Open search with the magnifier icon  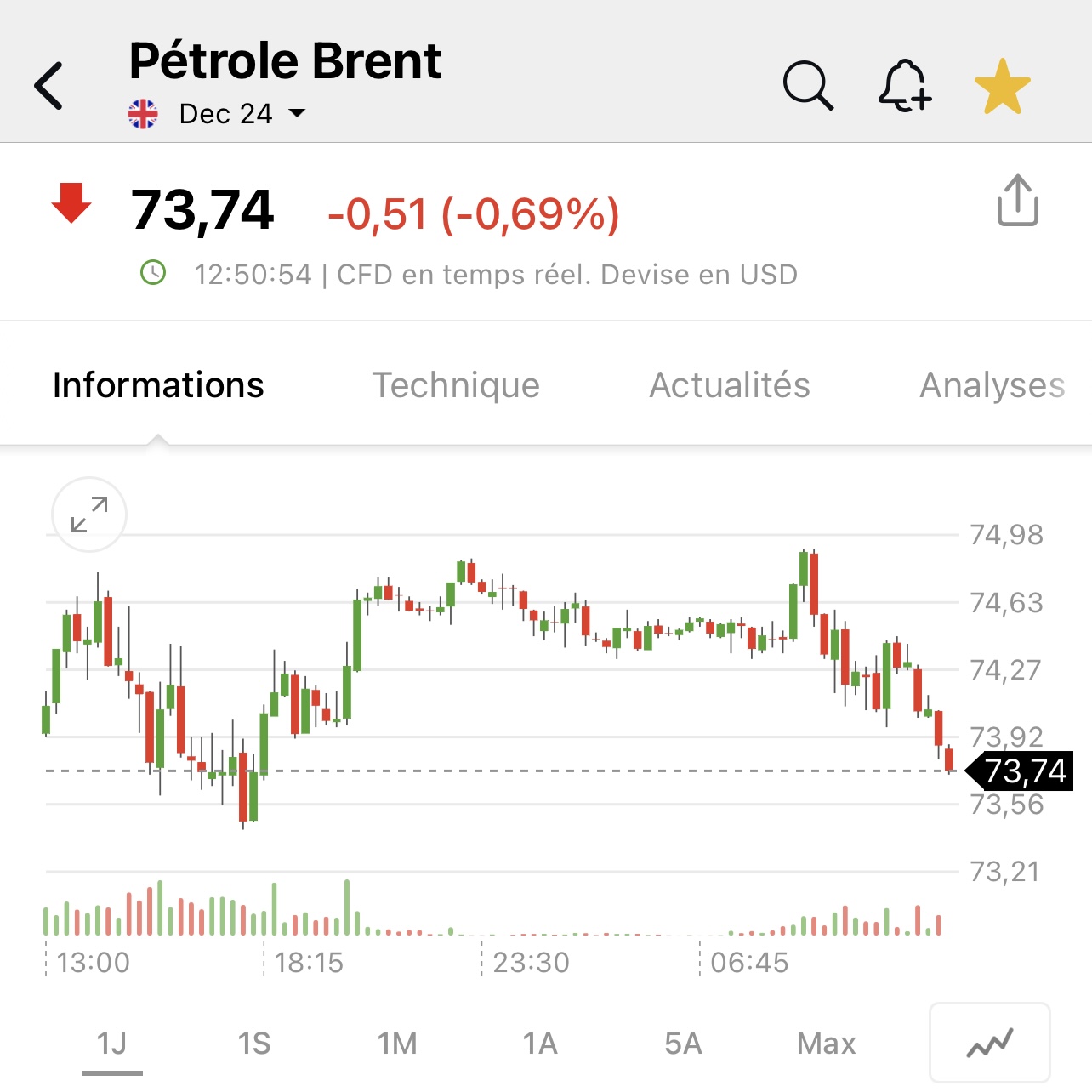click(x=808, y=85)
